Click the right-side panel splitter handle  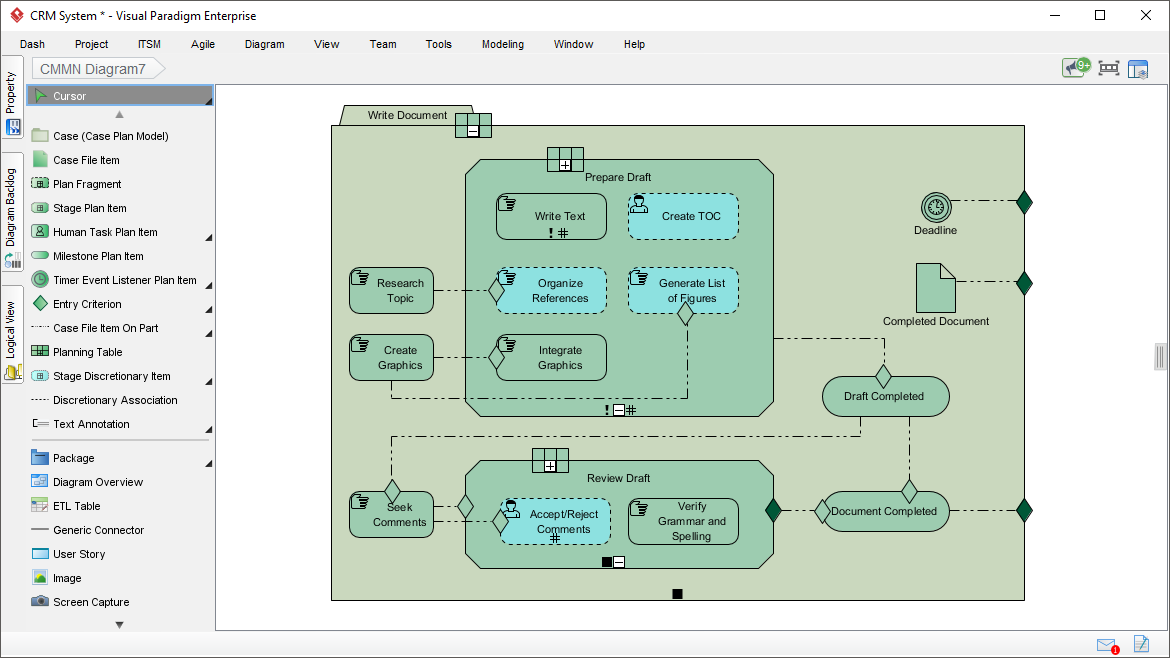pyautogui.click(x=1160, y=356)
